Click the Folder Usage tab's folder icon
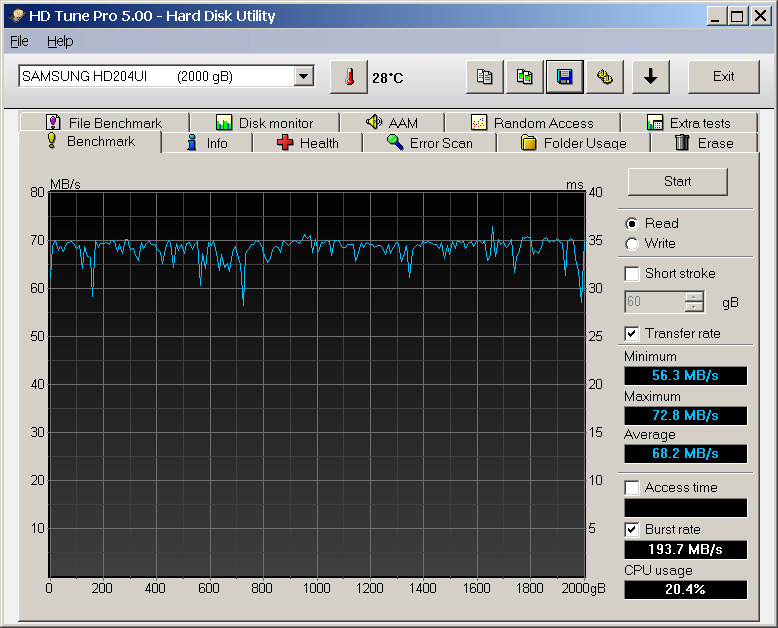 (528, 143)
